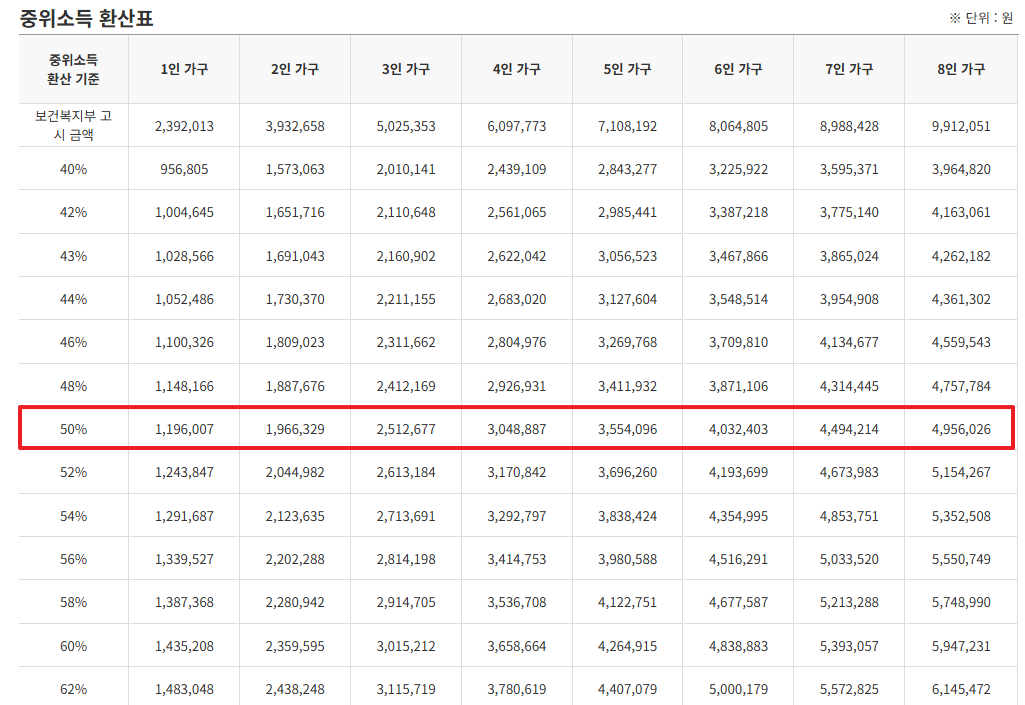Select the 1인 가구 column header

coord(181,69)
